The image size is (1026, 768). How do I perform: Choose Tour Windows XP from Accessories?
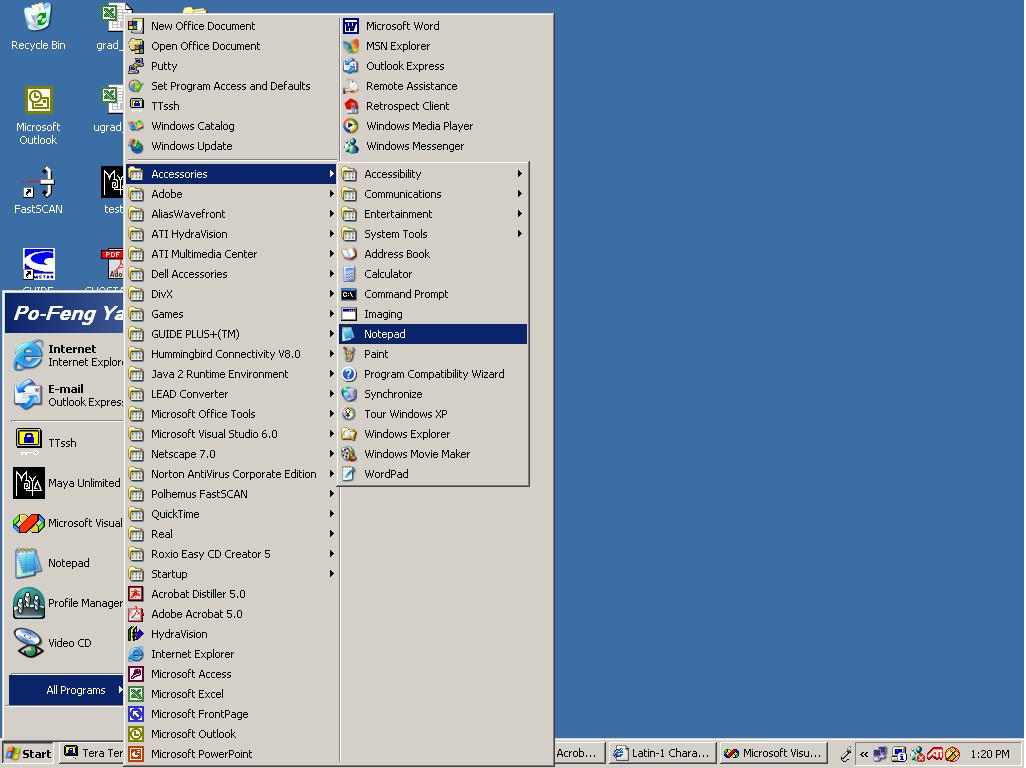433,414
